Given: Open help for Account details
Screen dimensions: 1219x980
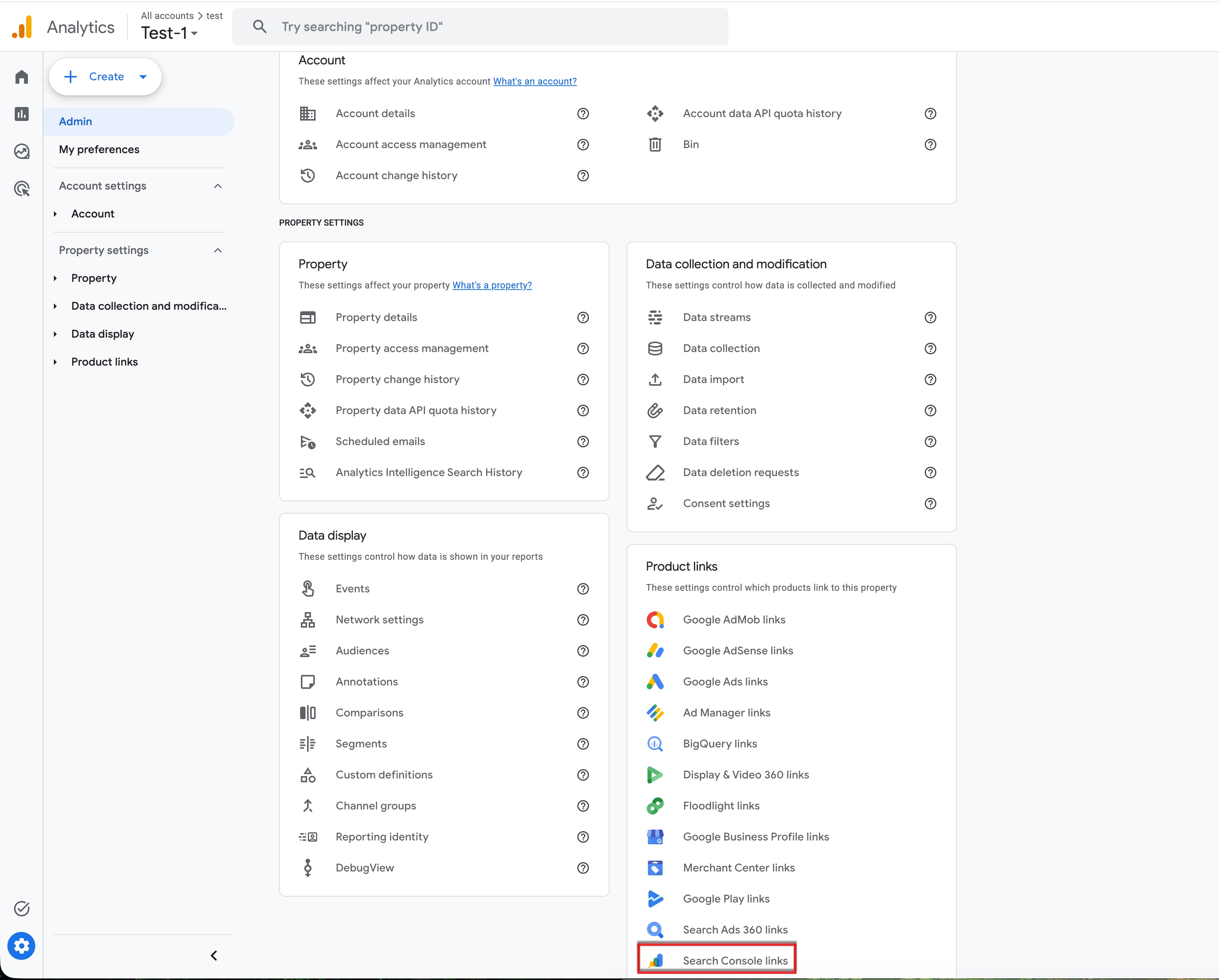Looking at the screenshot, I should (x=583, y=114).
